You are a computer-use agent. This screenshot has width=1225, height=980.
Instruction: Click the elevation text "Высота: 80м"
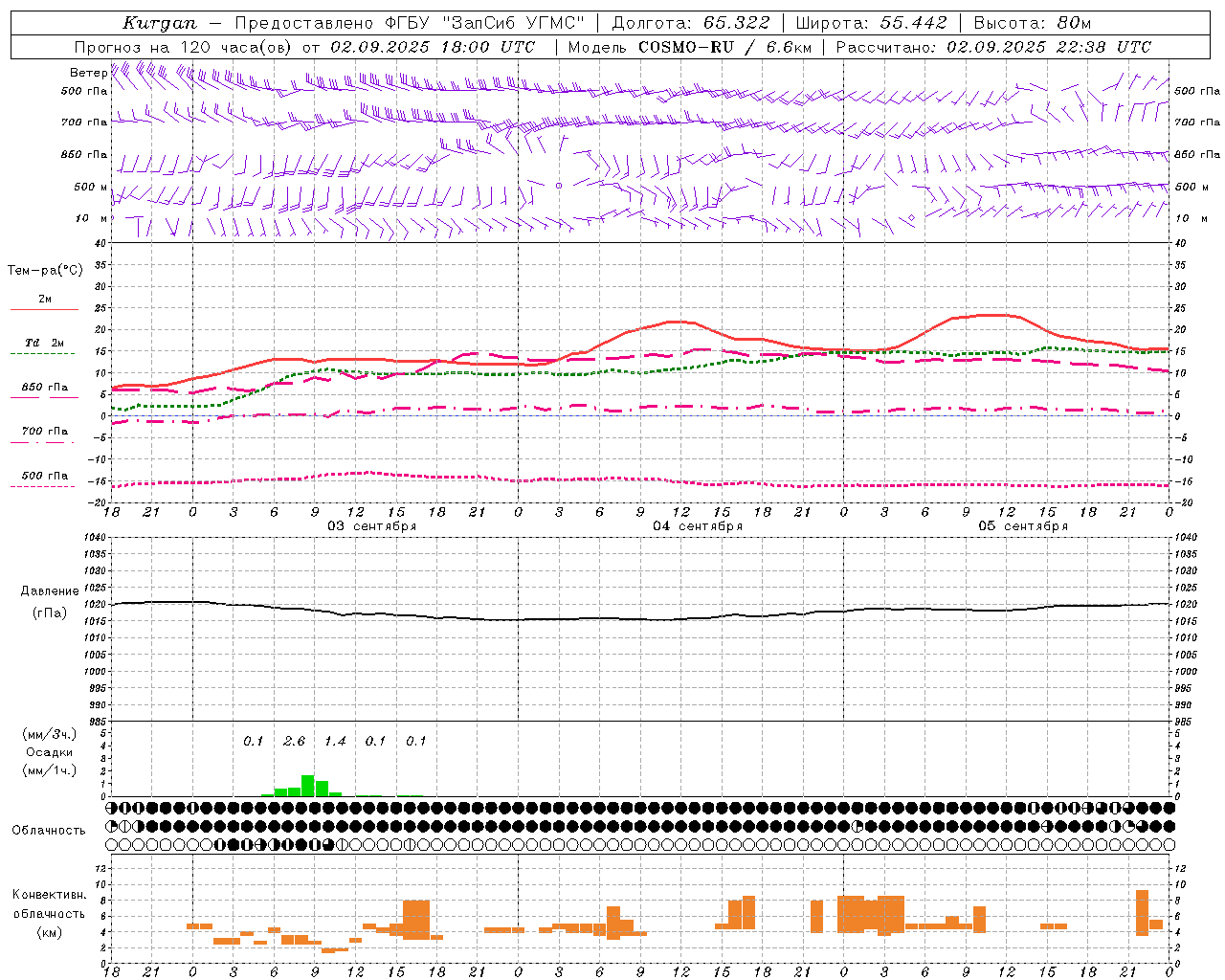(1032, 23)
